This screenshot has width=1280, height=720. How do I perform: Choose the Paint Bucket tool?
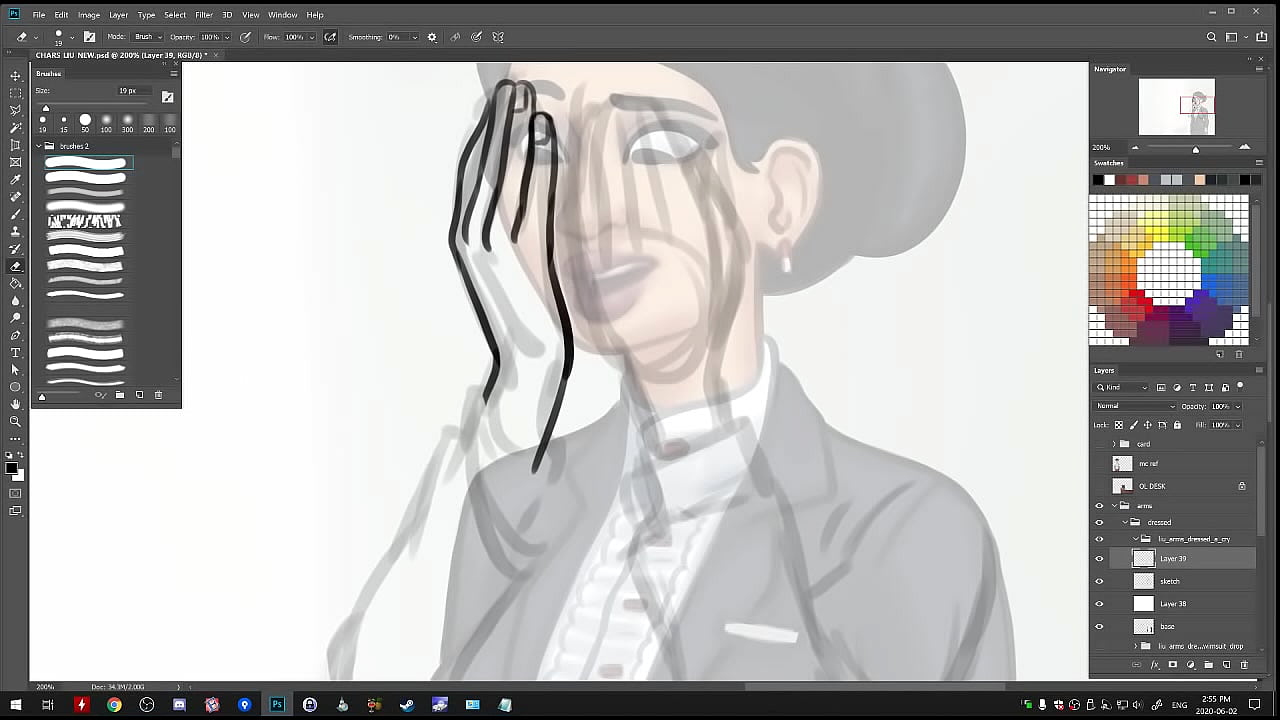coord(15,284)
